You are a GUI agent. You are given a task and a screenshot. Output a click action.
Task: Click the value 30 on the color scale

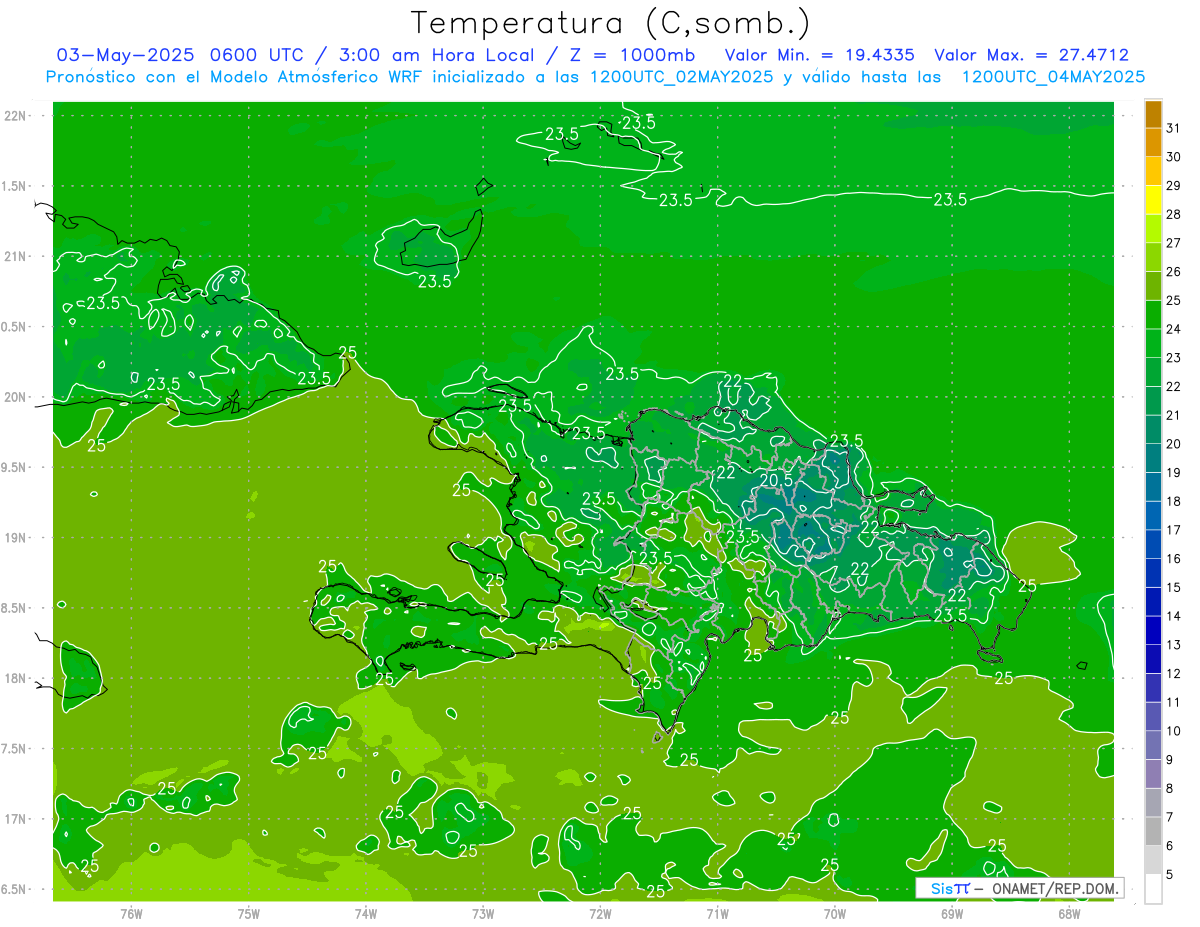coord(1174,157)
